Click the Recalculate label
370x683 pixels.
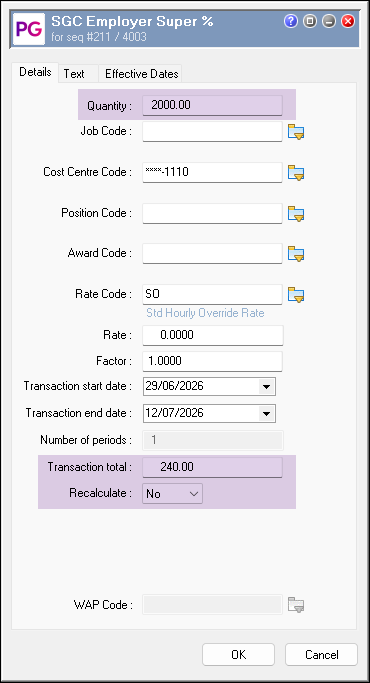coord(101,494)
